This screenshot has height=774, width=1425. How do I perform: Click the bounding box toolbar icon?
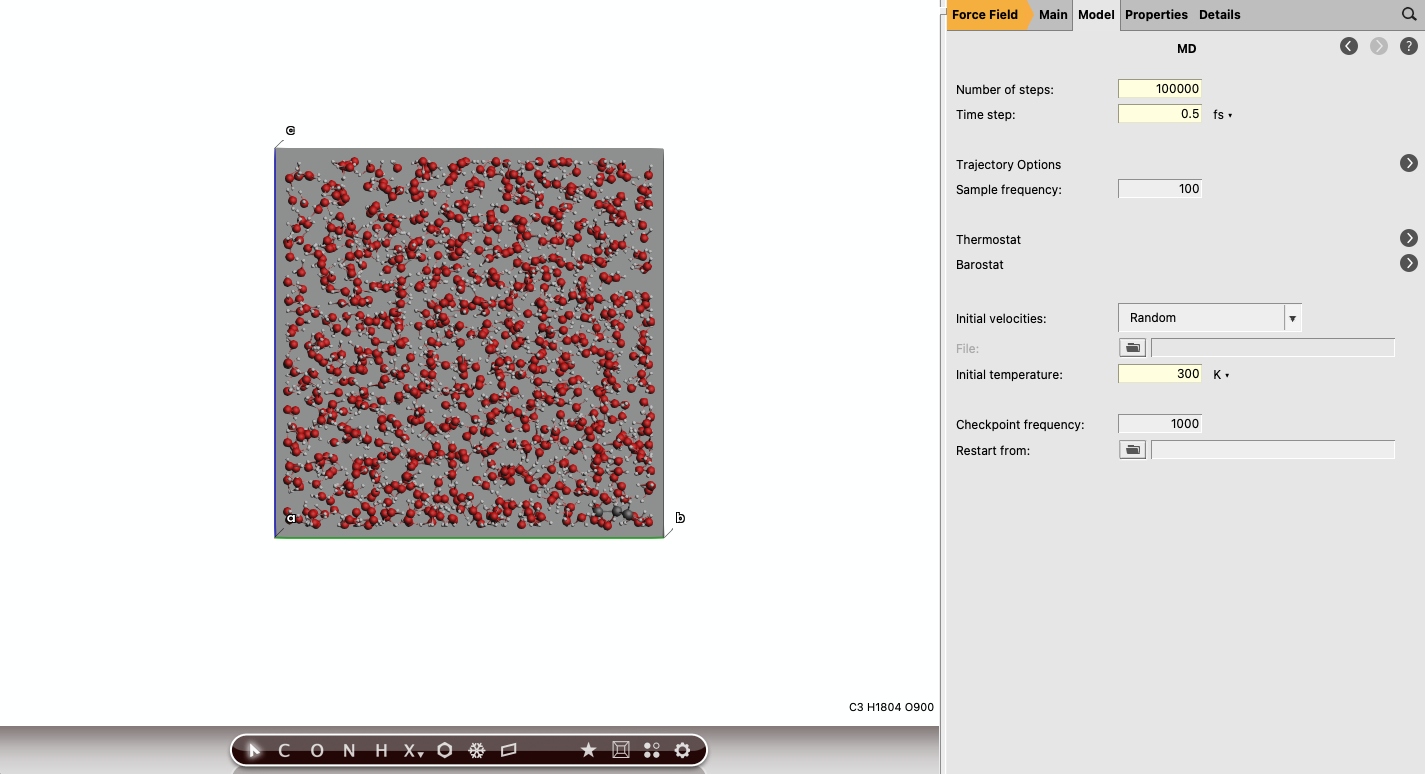pos(621,750)
